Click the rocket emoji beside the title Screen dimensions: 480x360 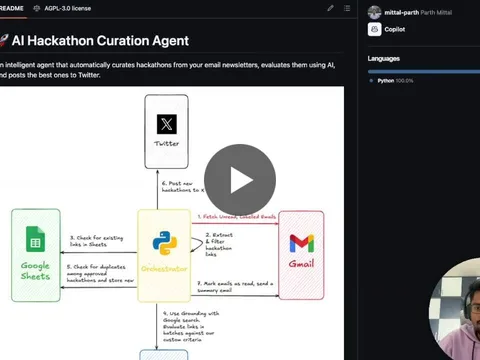coord(3,41)
